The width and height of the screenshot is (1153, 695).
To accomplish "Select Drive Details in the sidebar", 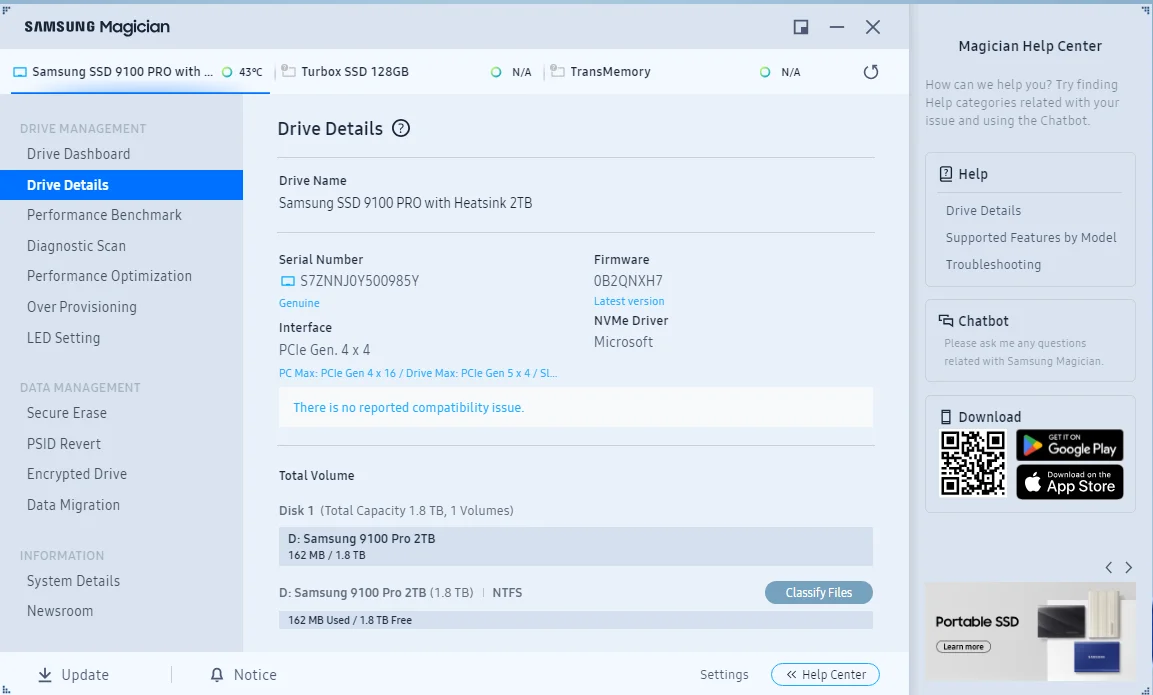I will coord(121,185).
